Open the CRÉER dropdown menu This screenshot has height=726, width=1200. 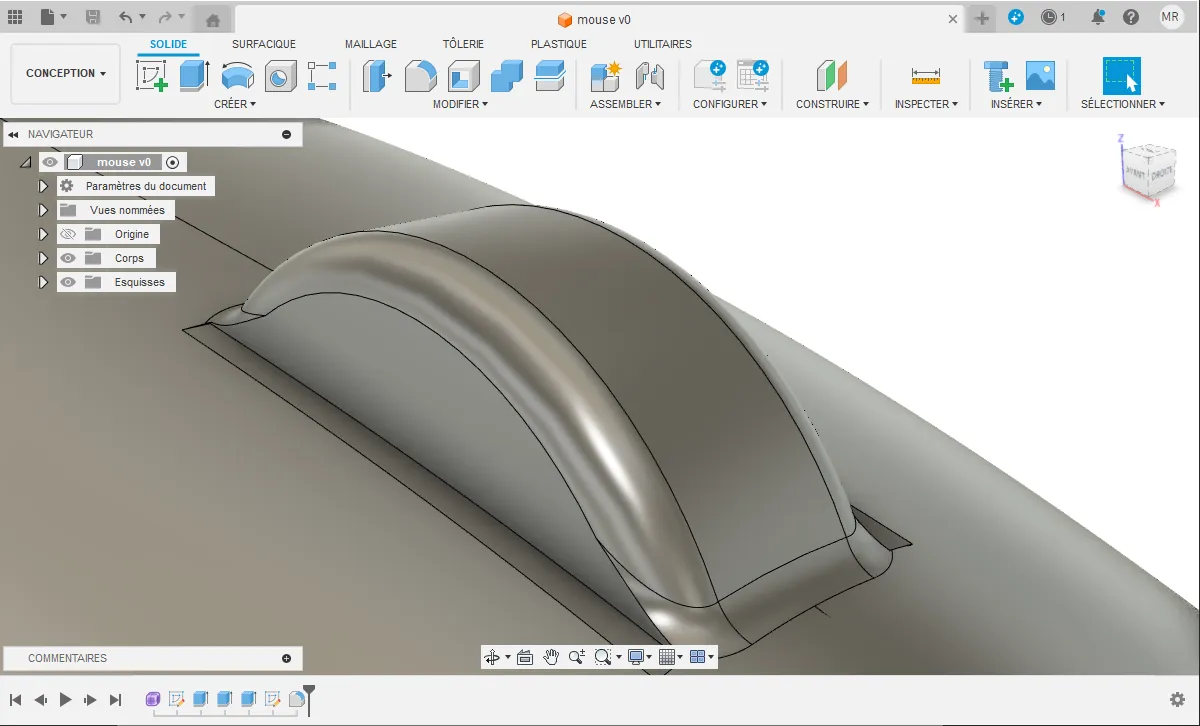235,104
